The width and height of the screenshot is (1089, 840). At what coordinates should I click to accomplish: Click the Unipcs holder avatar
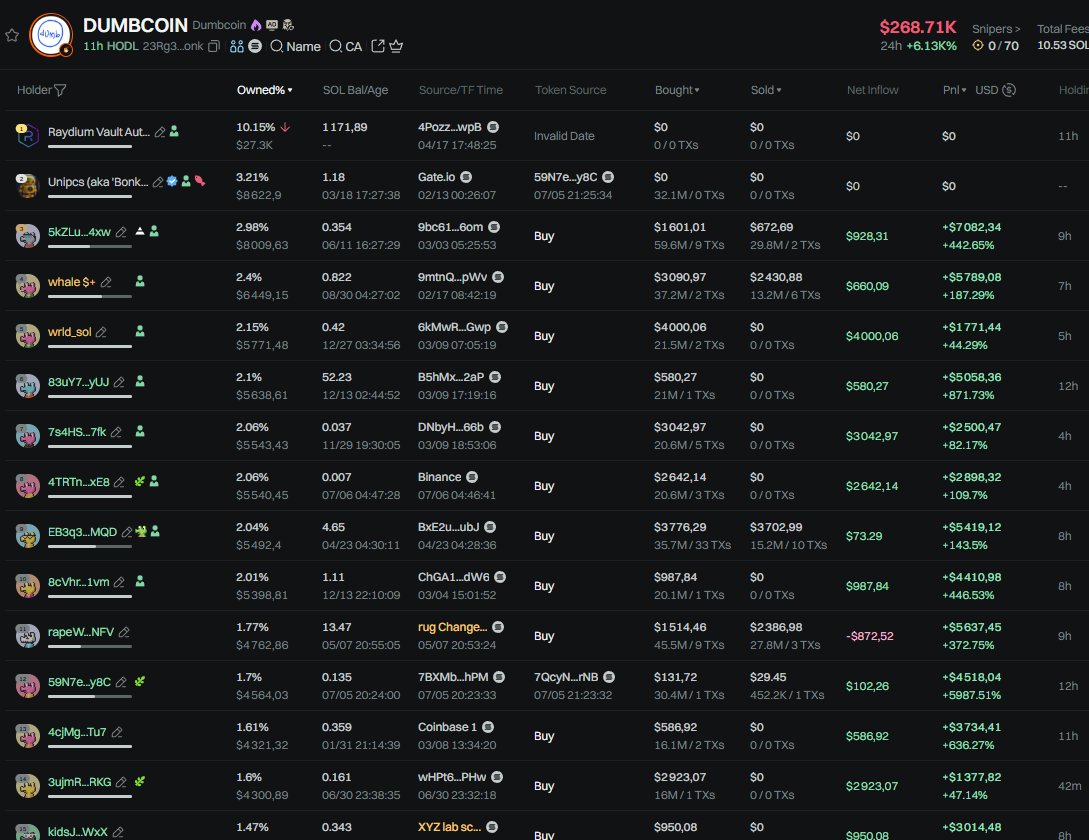pos(27,186)
